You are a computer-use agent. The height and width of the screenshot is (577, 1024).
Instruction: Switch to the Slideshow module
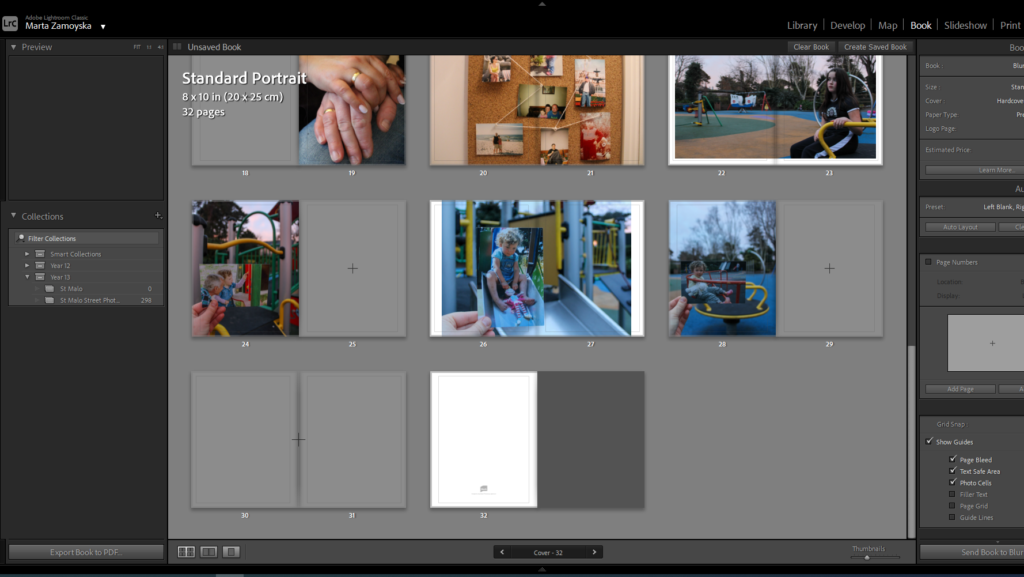tap(965, 25)
